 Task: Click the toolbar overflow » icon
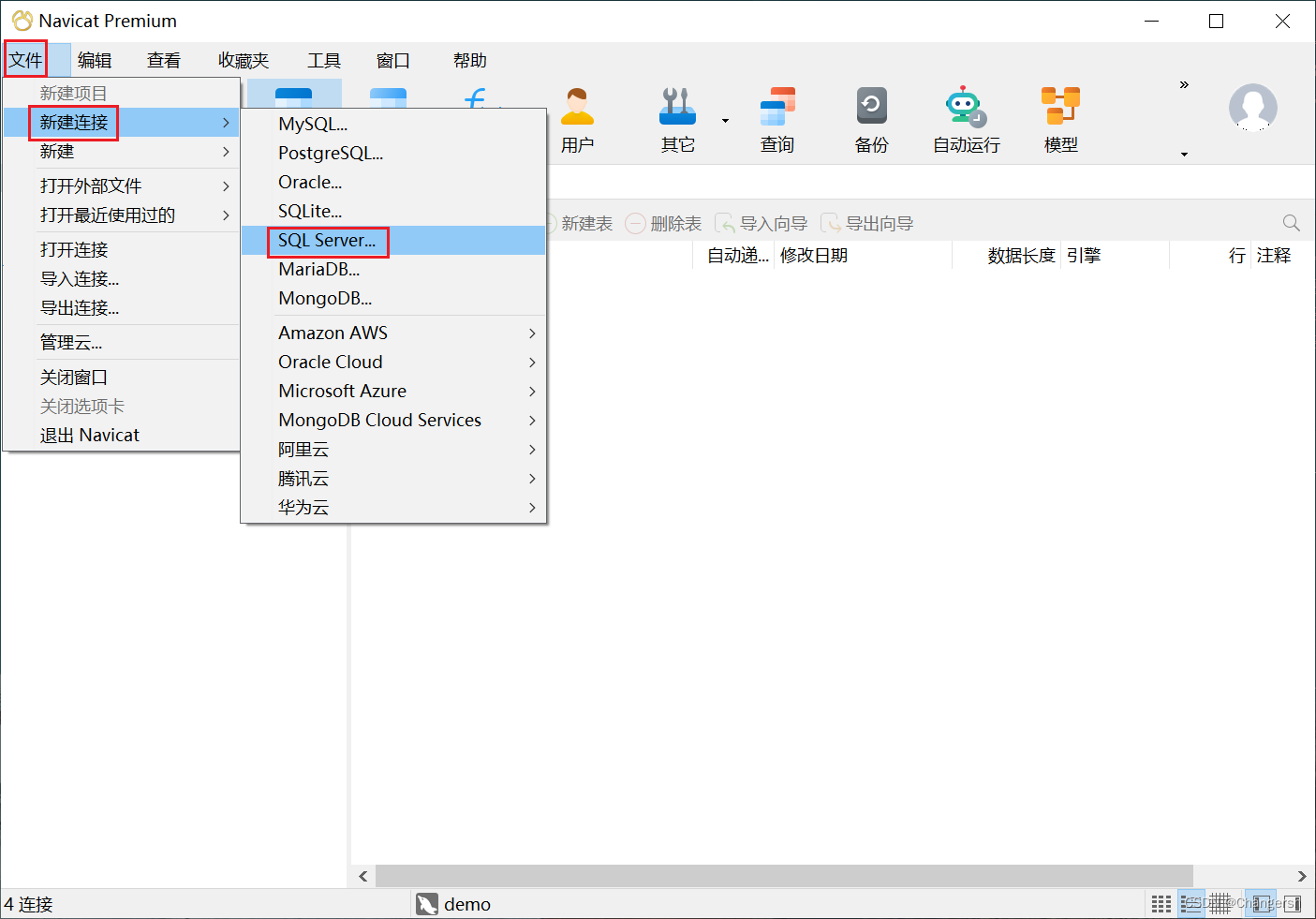pyautogui.click(x=1184, y=84)
